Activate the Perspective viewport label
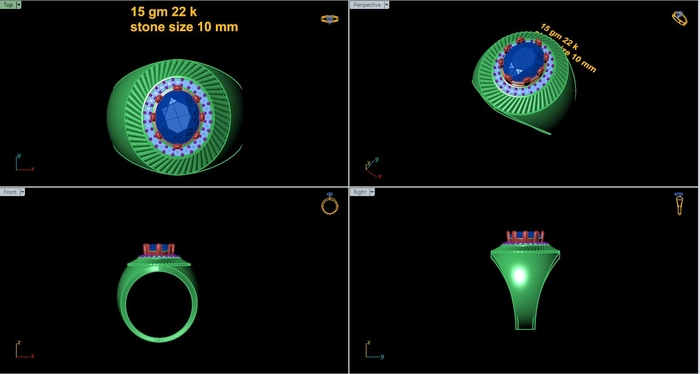 [x=367, y=5]
